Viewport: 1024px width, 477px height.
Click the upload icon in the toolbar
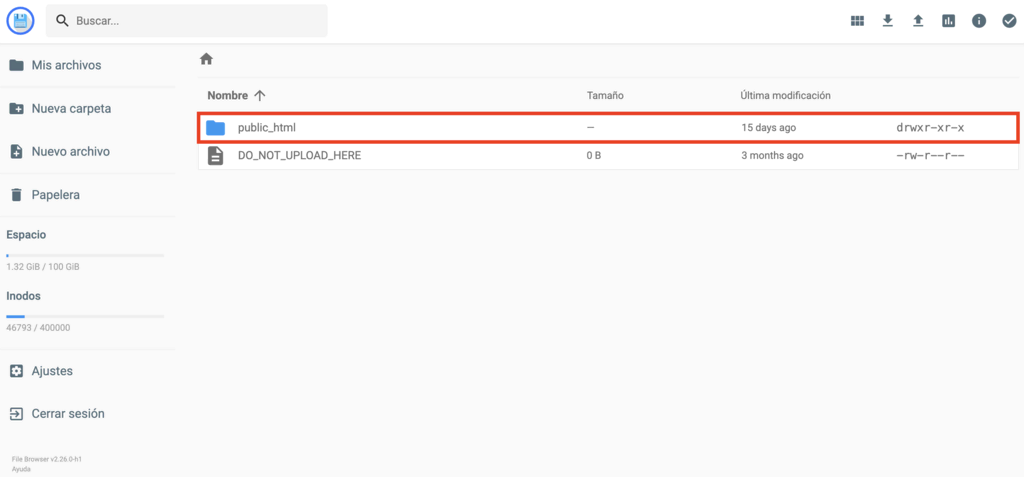click(918, 21)
